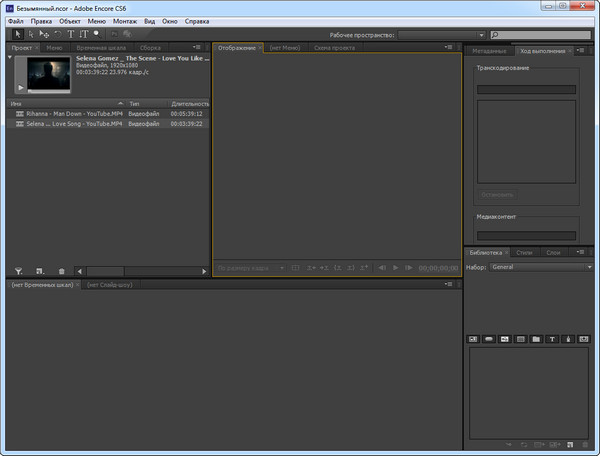Switch to the Метаданные tab
This screenshot has height=456, width=600.
click(x=489, y=50)
